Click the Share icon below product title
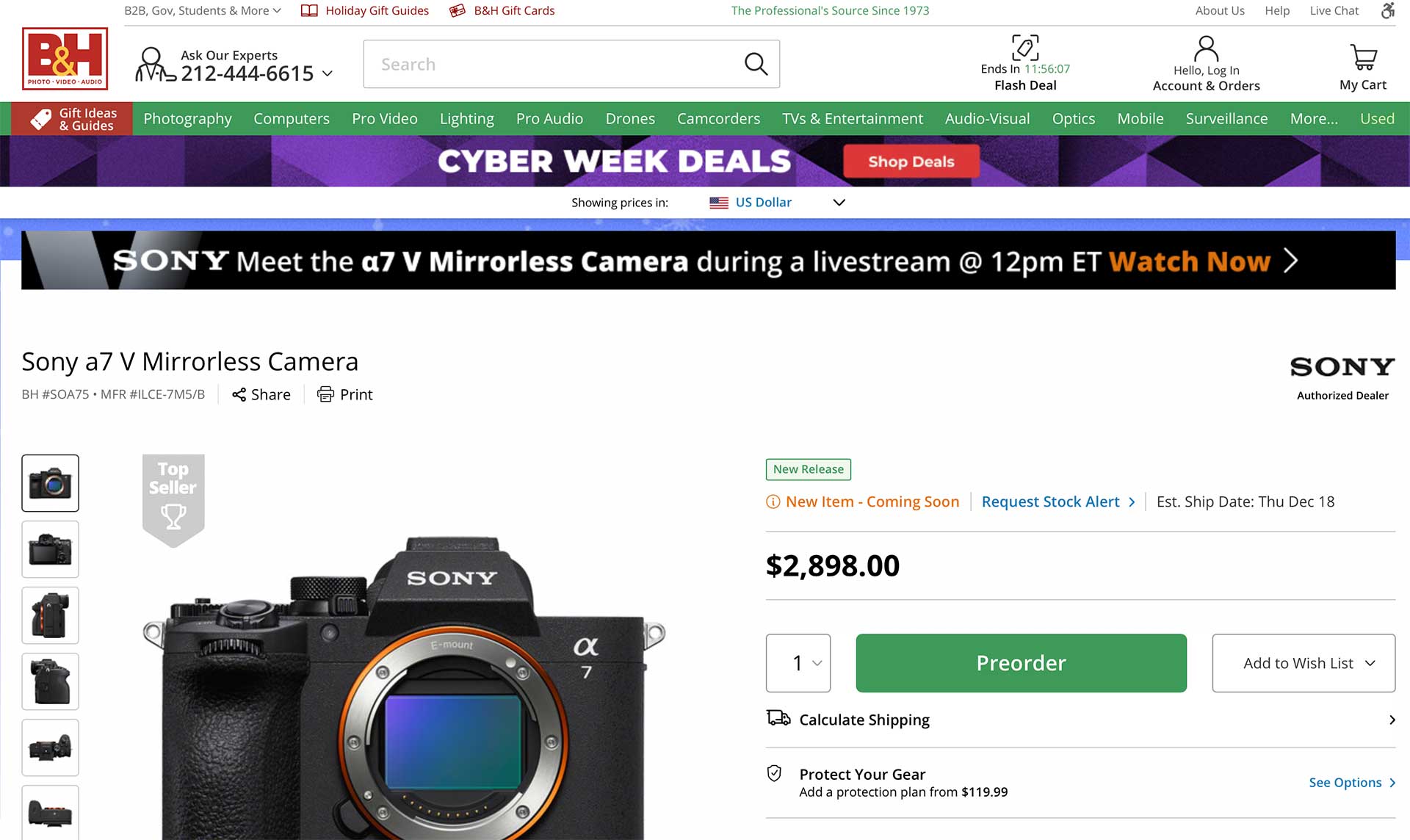Screen dimensions: 1410x840 pyautogui.click(x=239, y=395)
